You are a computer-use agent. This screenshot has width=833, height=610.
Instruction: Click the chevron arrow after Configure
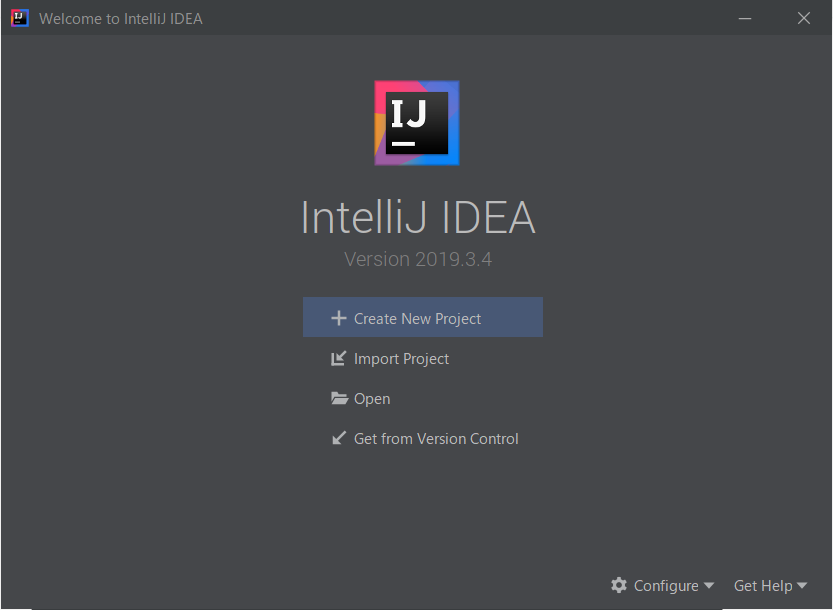pyautogui.click(x=710, y=586)
